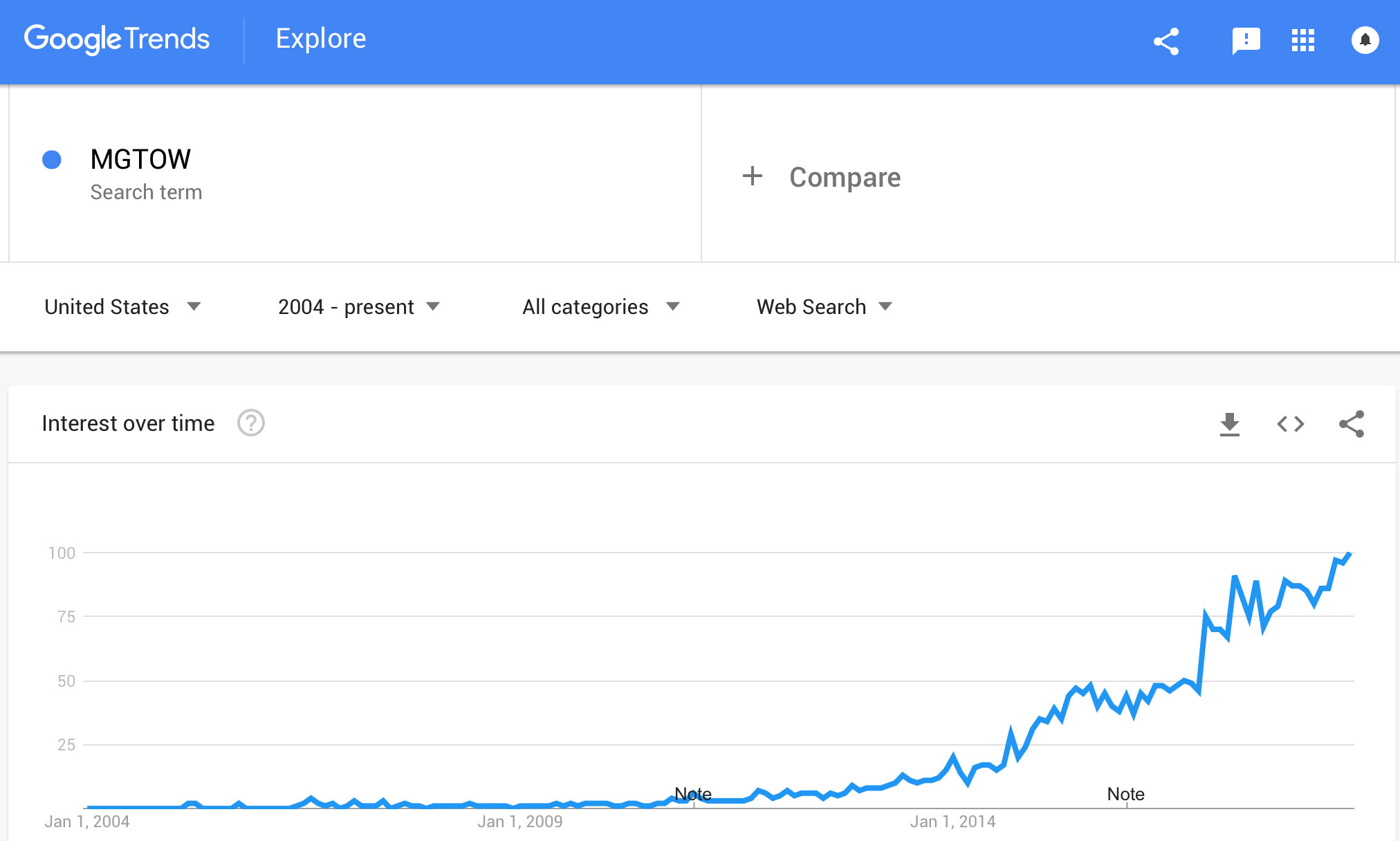Screen dimensions: 1400x841
Task: Click the Note marker near 2016
Action: pos(1125,794)
